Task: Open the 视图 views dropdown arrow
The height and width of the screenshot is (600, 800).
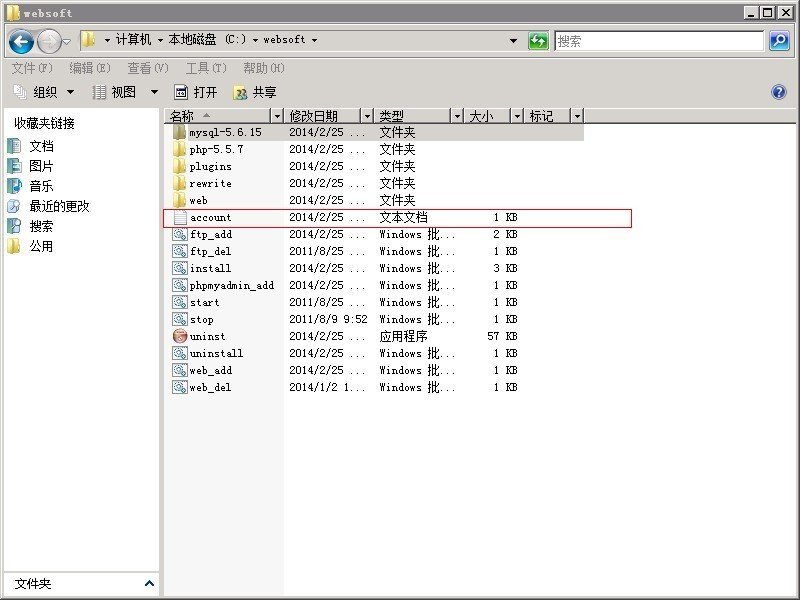Action: [154, 92]
